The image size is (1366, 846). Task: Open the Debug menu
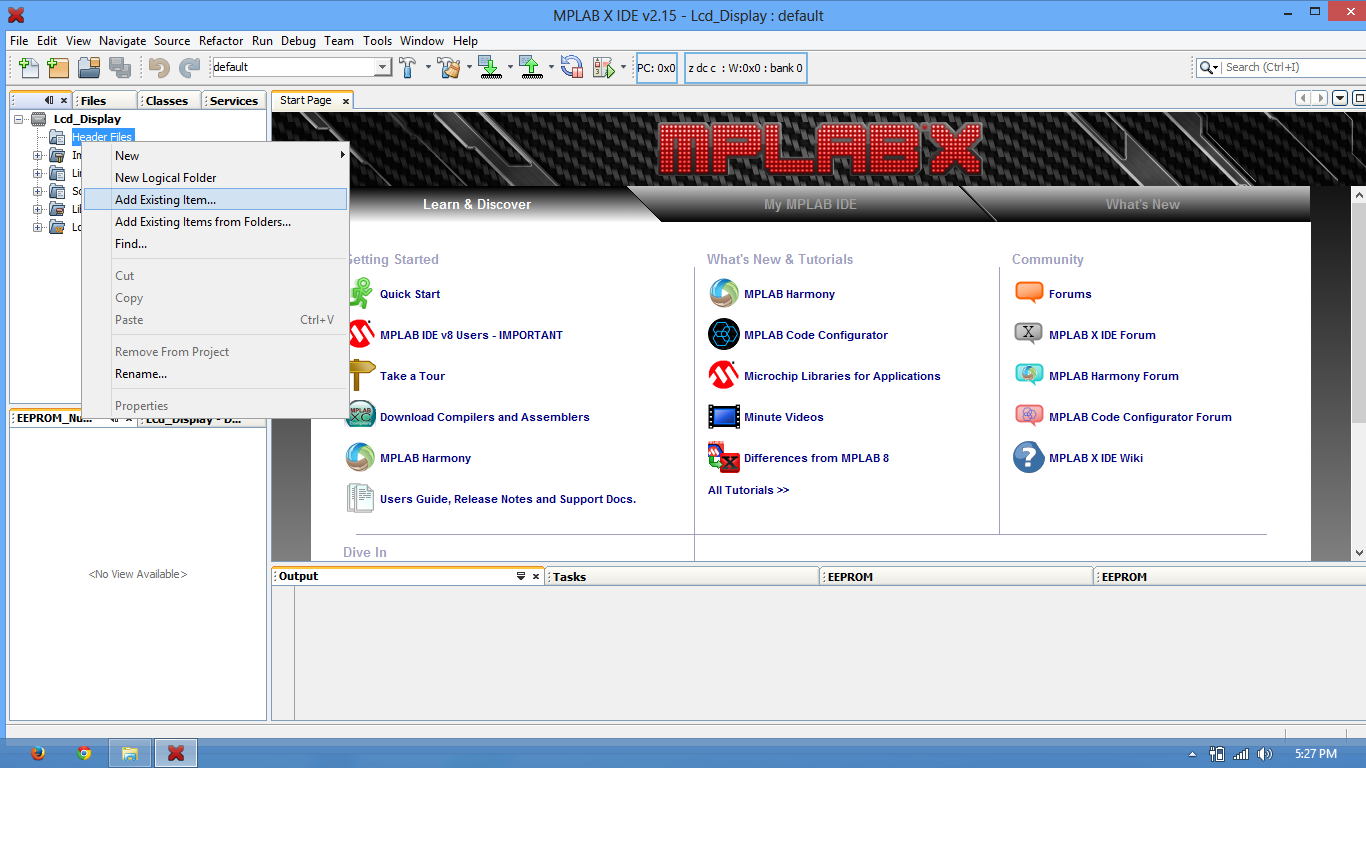pos(298,41)
